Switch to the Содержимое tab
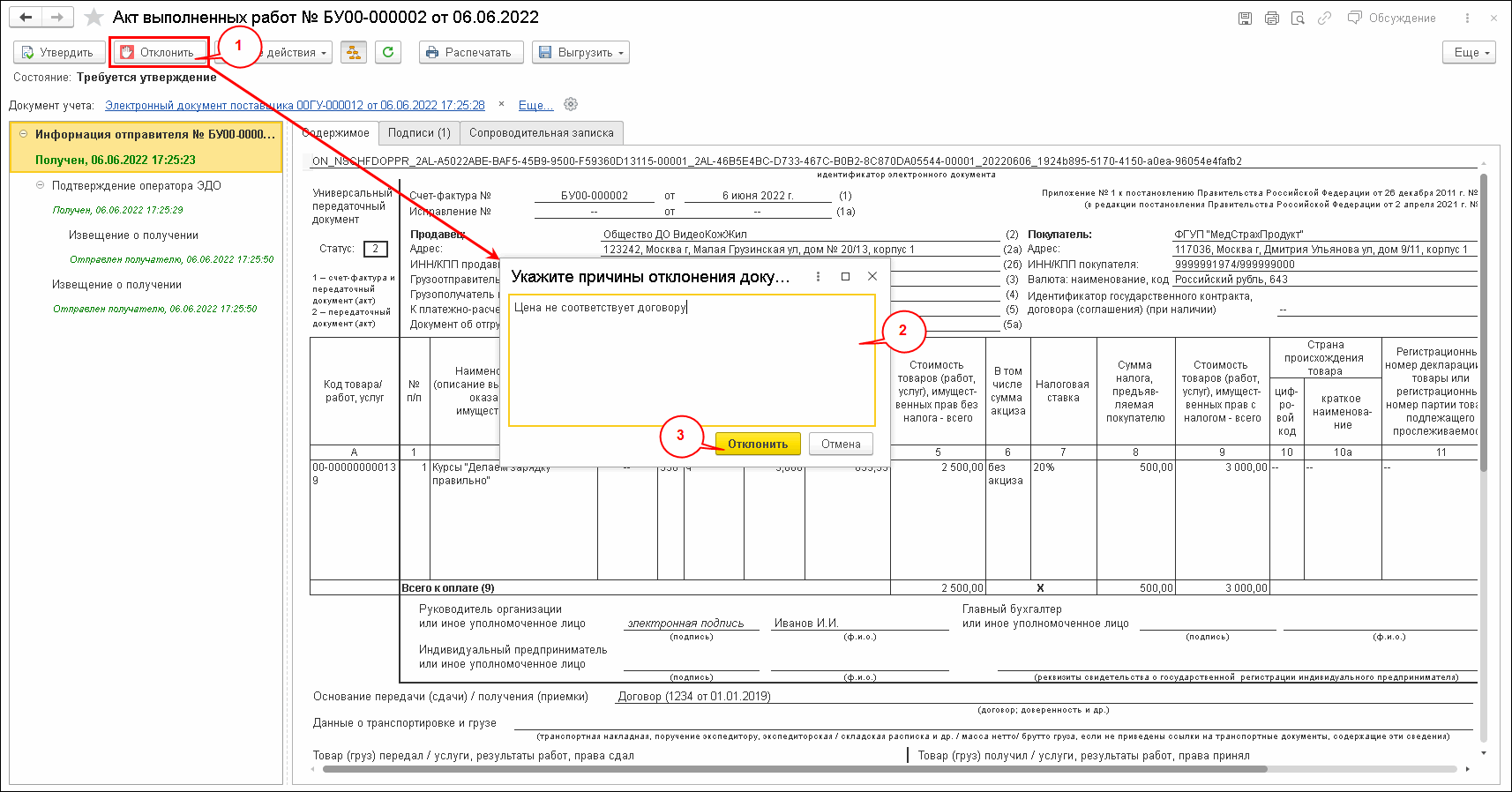 (x=335, y=133)
